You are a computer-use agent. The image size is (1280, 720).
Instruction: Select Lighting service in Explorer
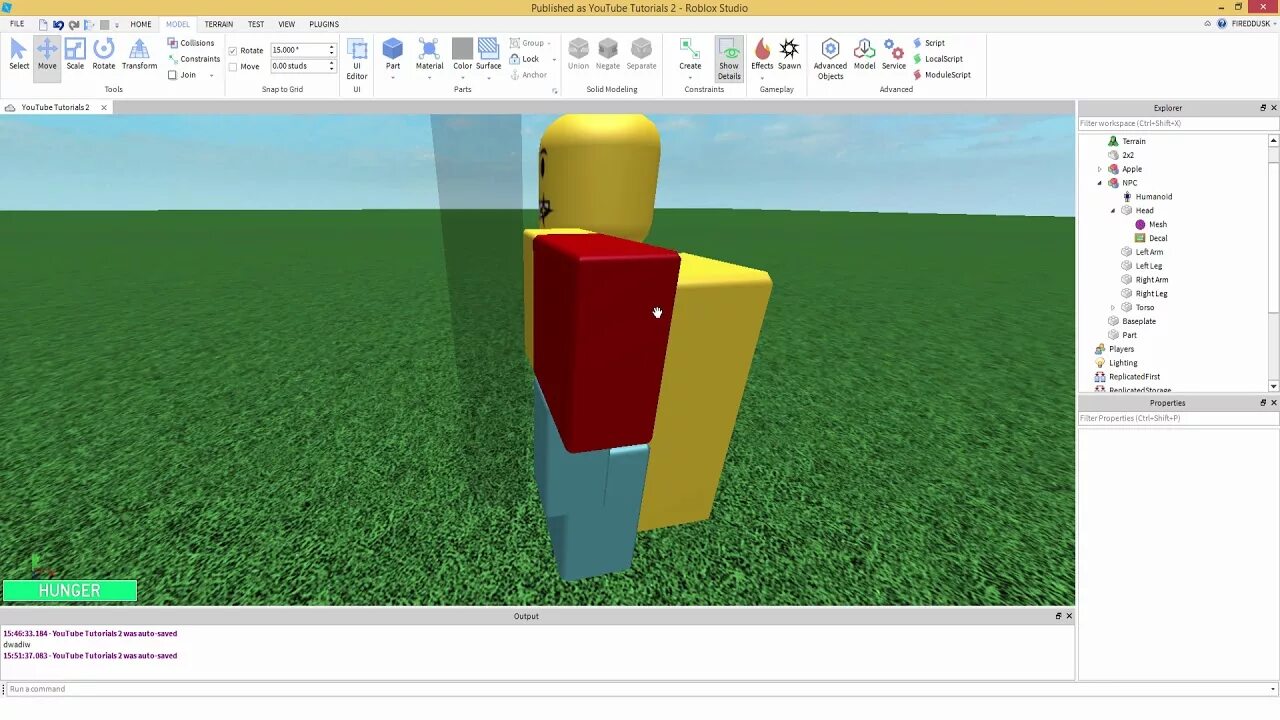[x=1123, y=363]
